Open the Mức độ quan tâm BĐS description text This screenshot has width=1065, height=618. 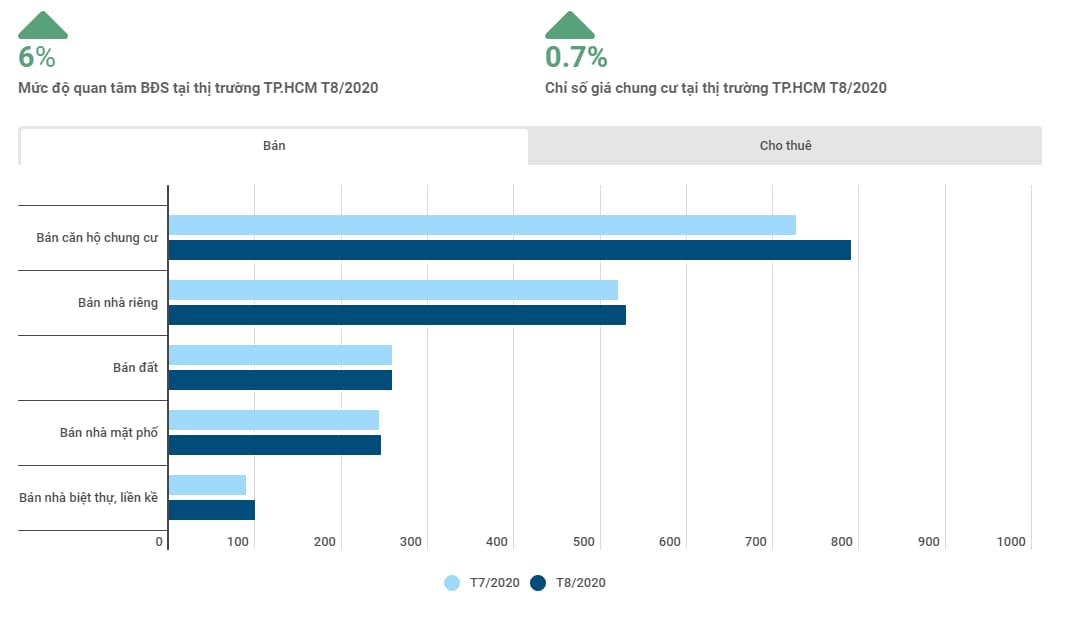coord(198,88)
